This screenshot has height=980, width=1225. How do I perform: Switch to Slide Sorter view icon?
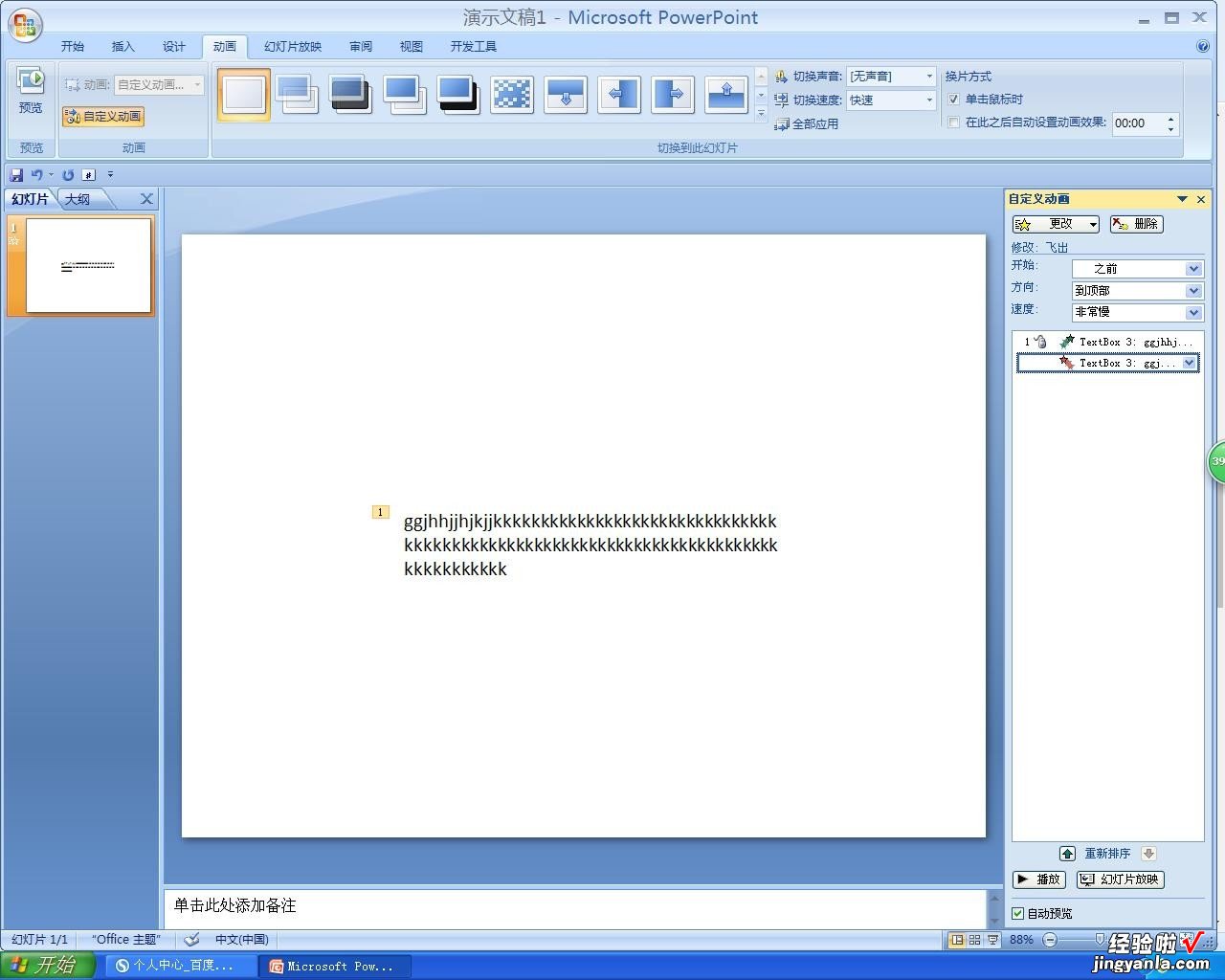point(974,940)
